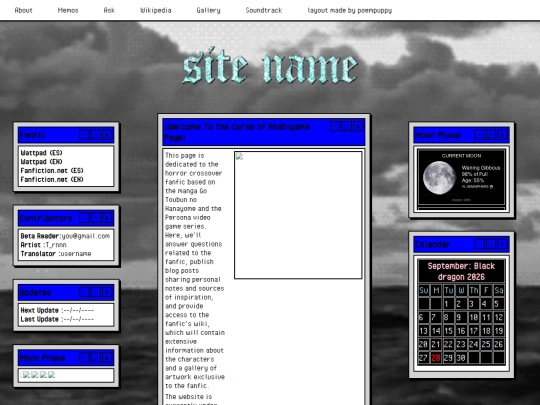Close the Welcome panel with its X
This screenshot has width=540, height=405.
(358, 126)
